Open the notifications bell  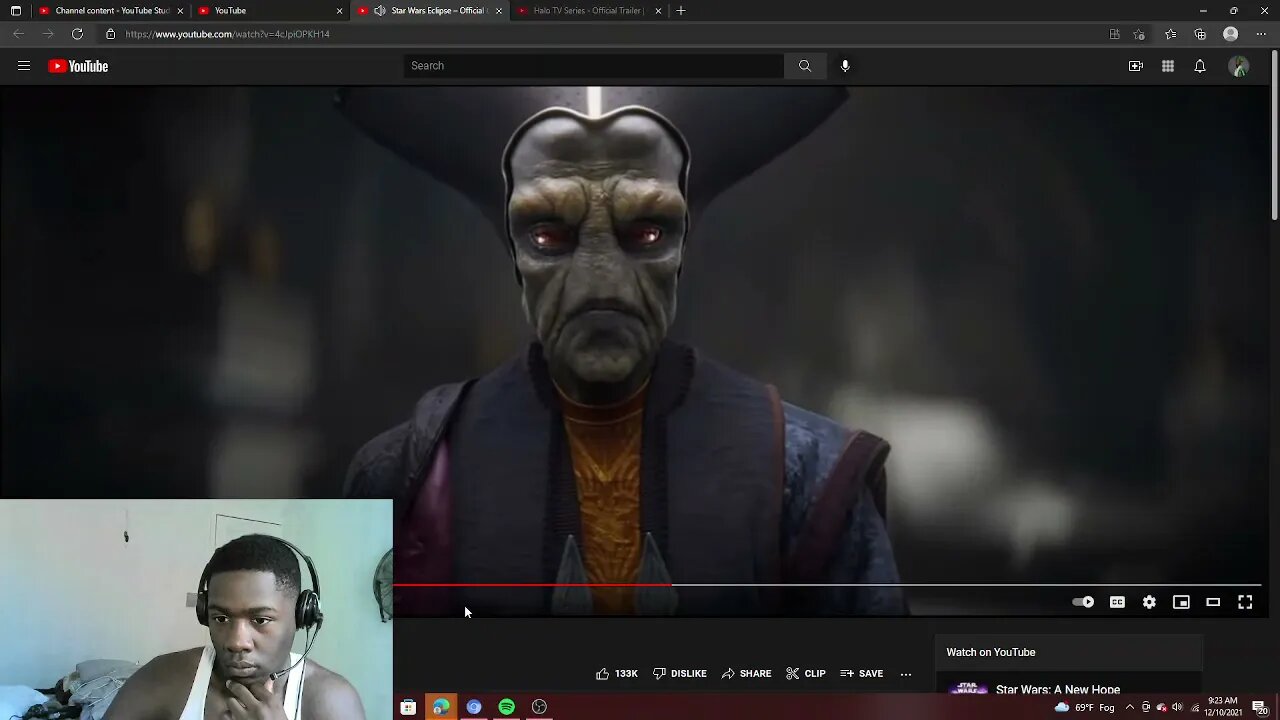point(1200,66)
